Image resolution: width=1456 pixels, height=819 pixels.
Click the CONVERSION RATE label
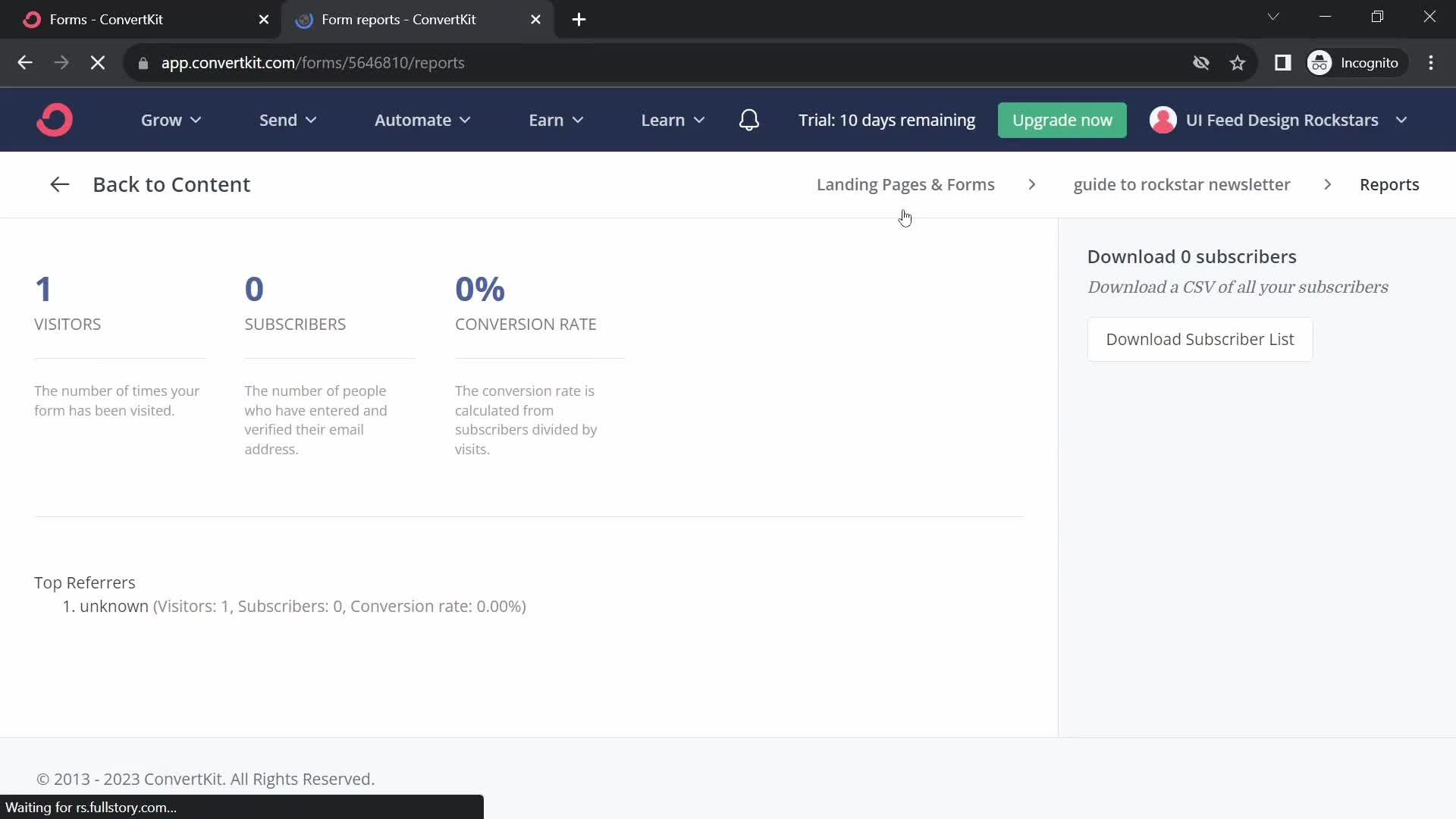(x=526, y=324)
